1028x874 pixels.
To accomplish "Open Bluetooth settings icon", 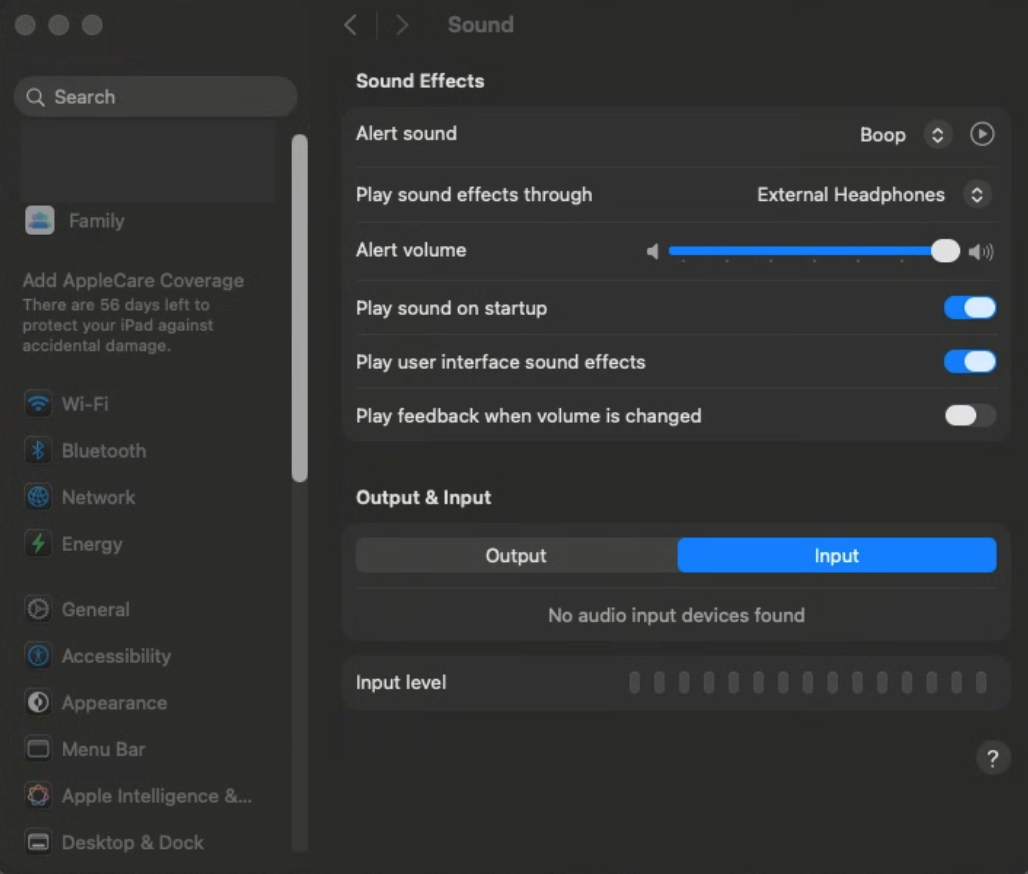I will click(x=39, y=451).
